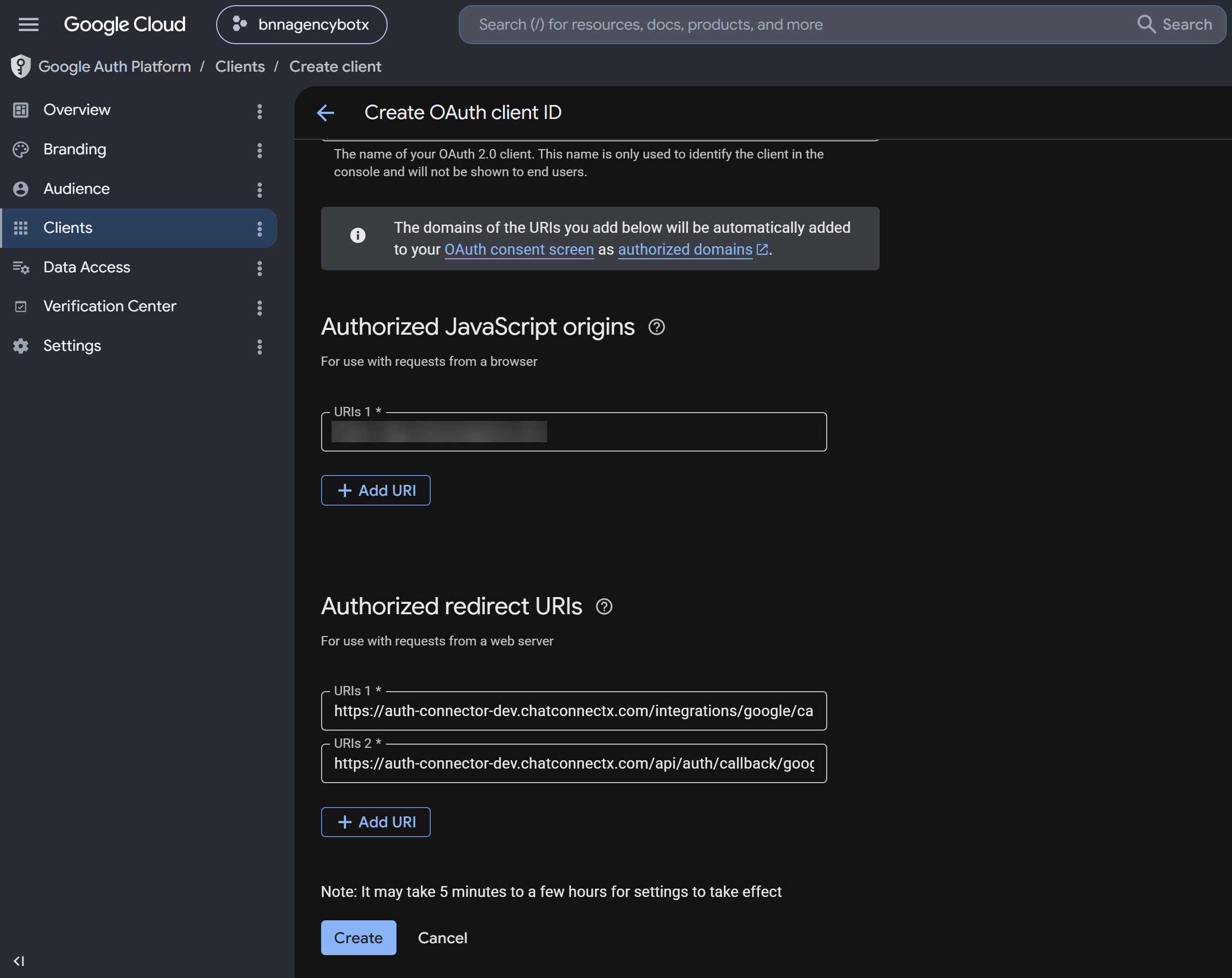The height and width of the screenshot is (978, 1232).
Task: Open the bnnagencybotx project picker
Action: (301, 24)
